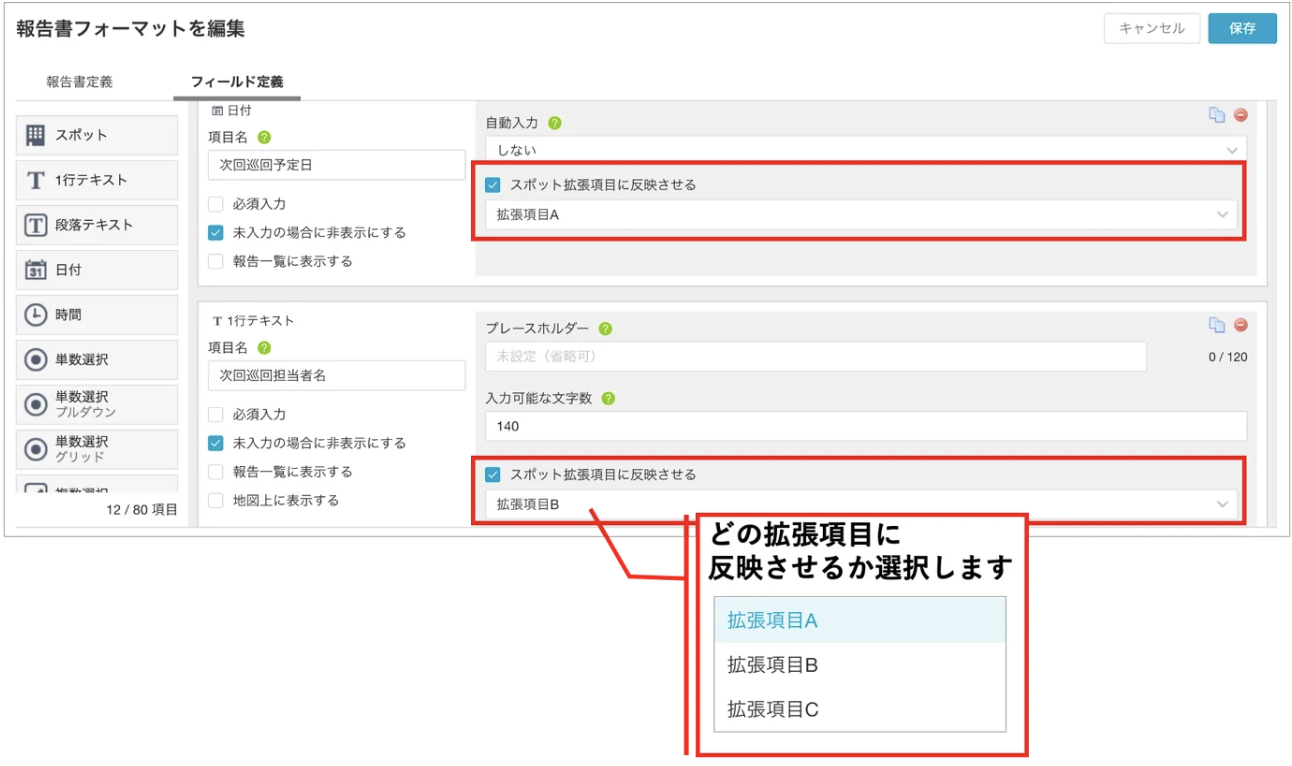Enable 報告一覧に表示する for 次回巡回担当者名
Image resolution: width=1292 pixels, height=766 pixels.
[216, 471]
